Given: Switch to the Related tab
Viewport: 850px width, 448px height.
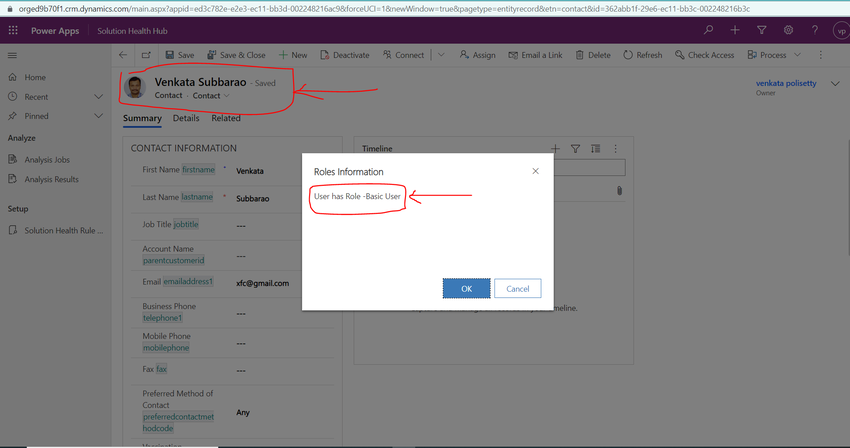Looking at the screenshot, I should 226,118.
